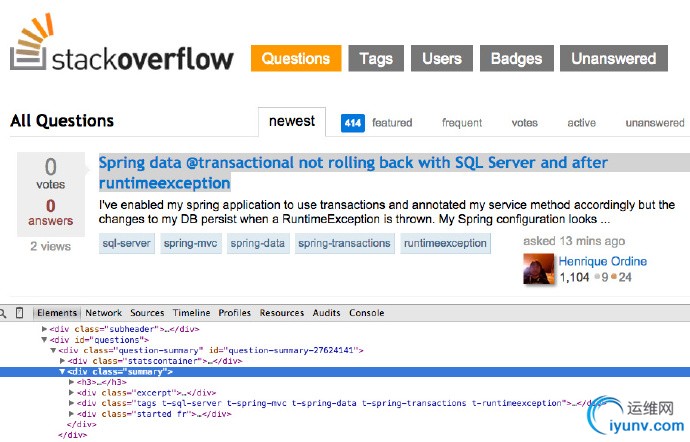Click the 0 votes counter
Image resolution: width=690 pixels, height=442 pixels.
51,173
